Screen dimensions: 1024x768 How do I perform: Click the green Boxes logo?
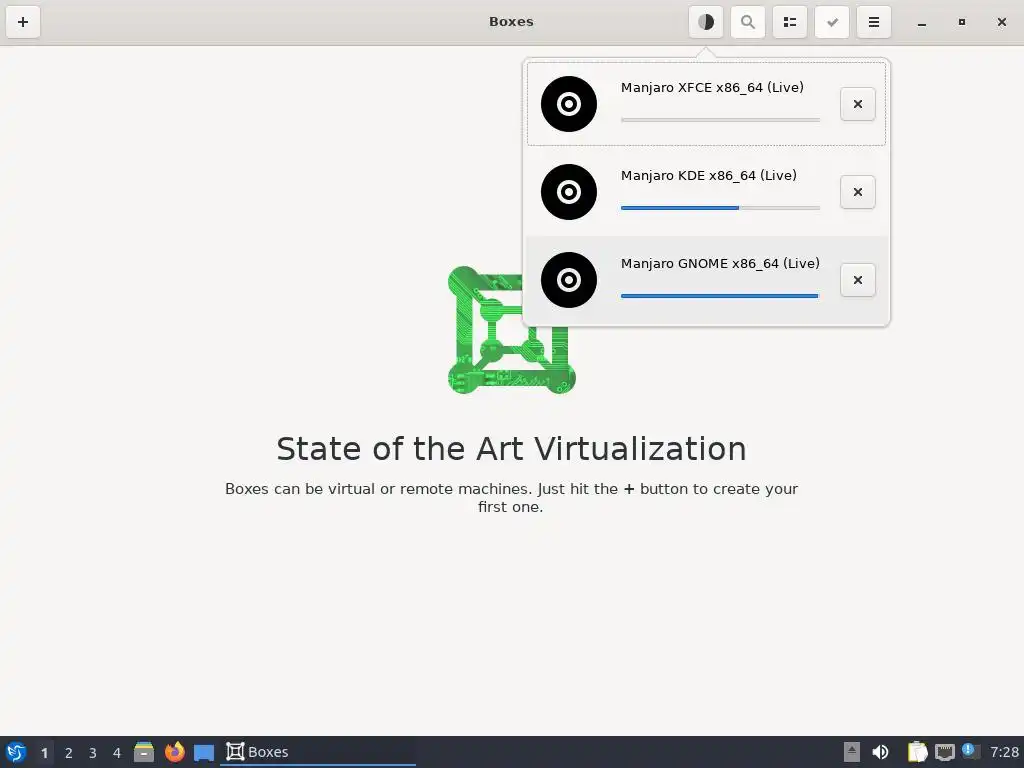511,330
